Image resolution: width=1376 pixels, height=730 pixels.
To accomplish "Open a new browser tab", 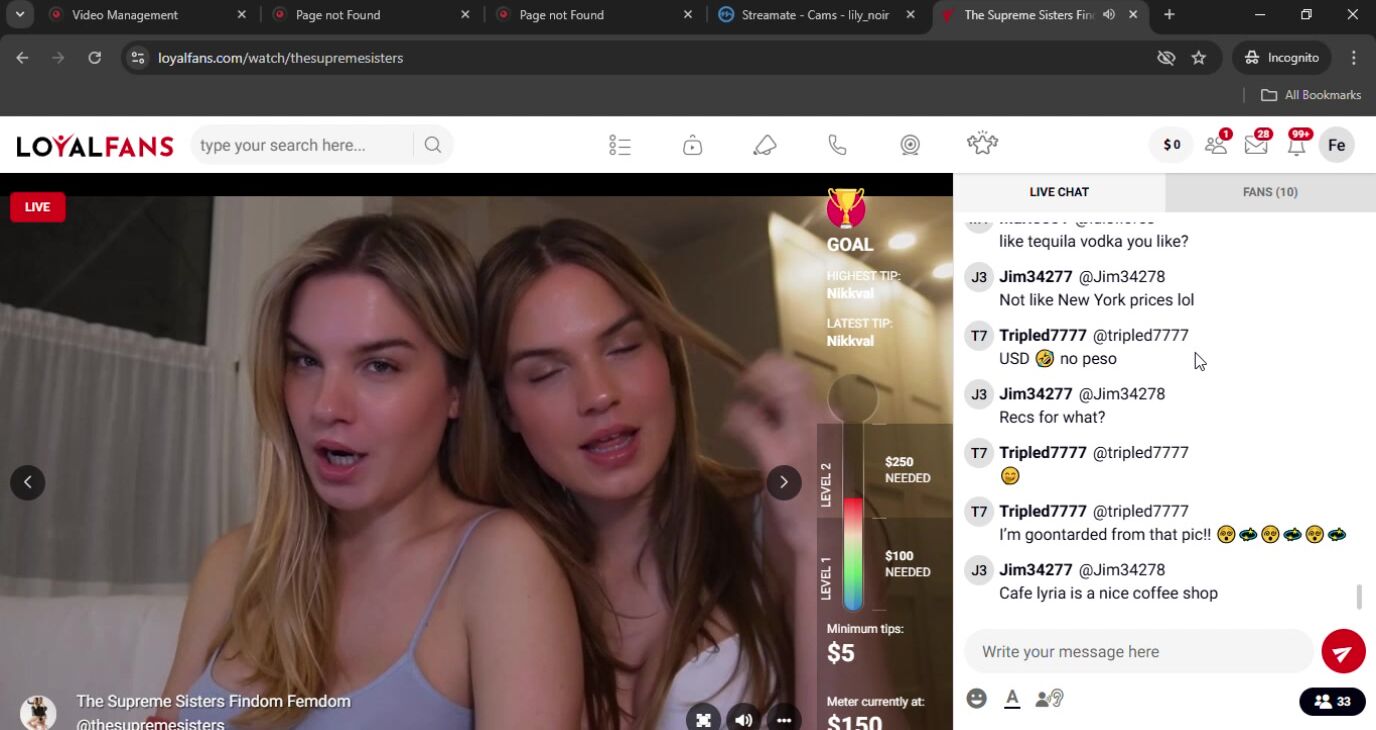I will click(1169, 15).
